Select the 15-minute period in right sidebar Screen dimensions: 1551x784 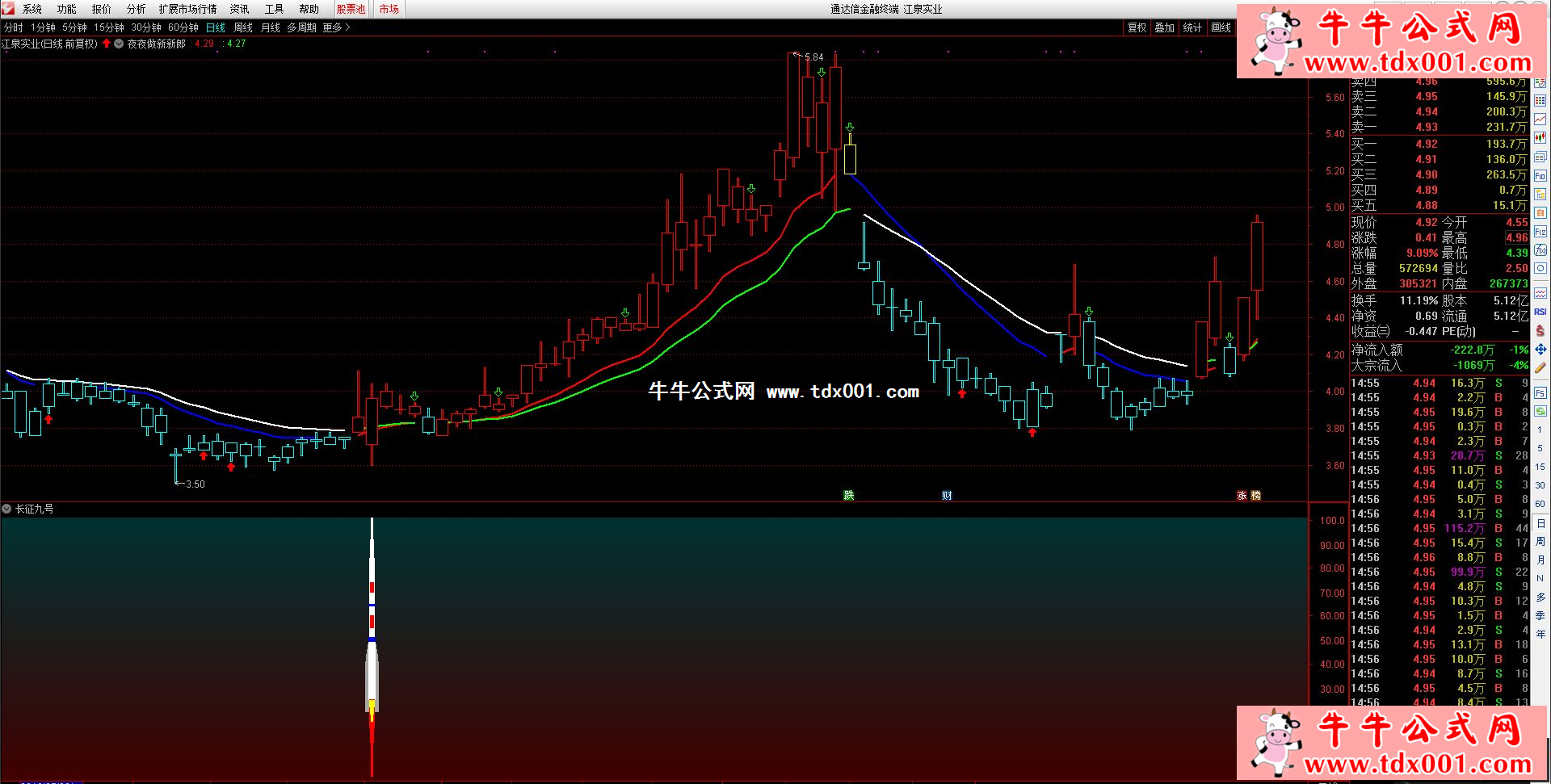[x=1540, y=467]
